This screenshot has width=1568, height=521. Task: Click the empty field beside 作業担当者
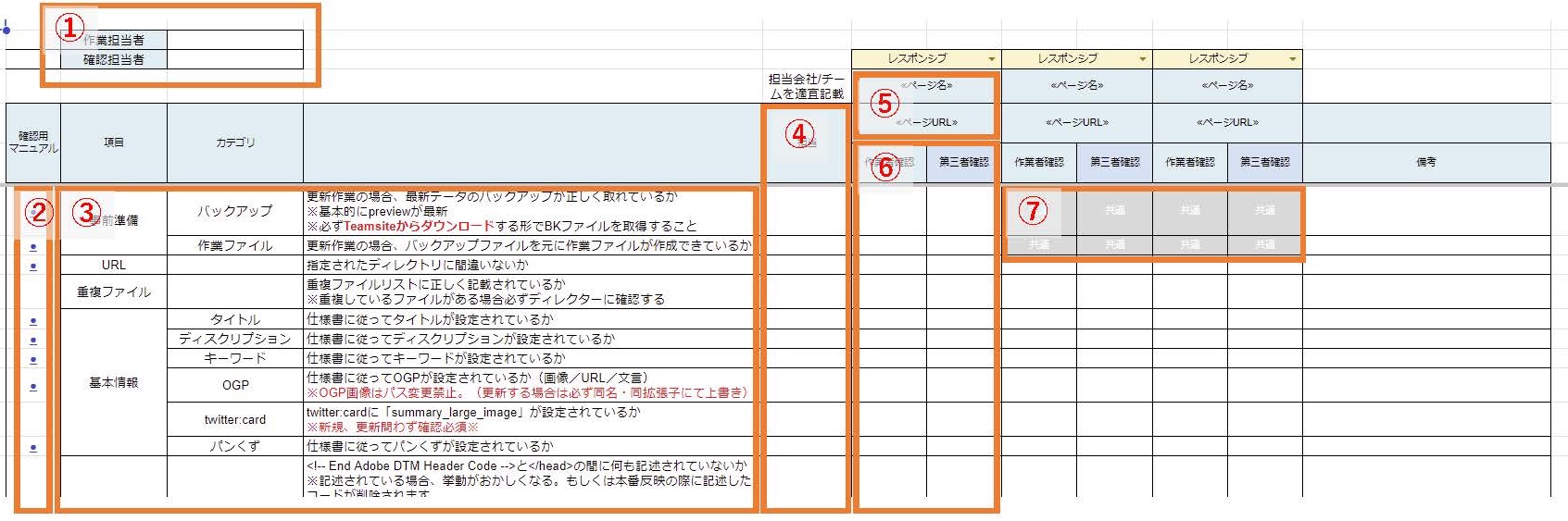[x=235, y=40]
